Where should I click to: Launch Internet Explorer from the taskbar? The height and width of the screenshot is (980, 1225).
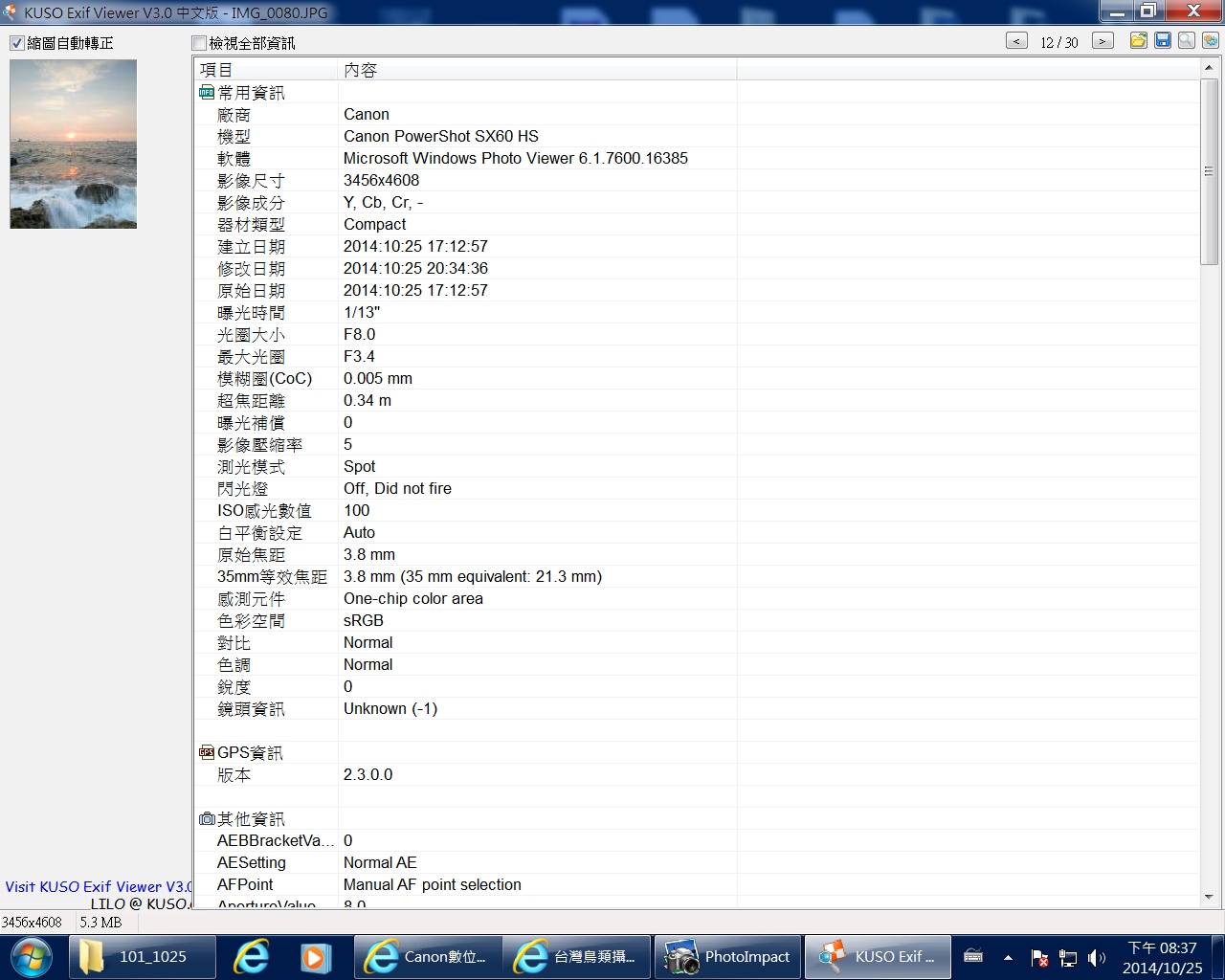252,956
